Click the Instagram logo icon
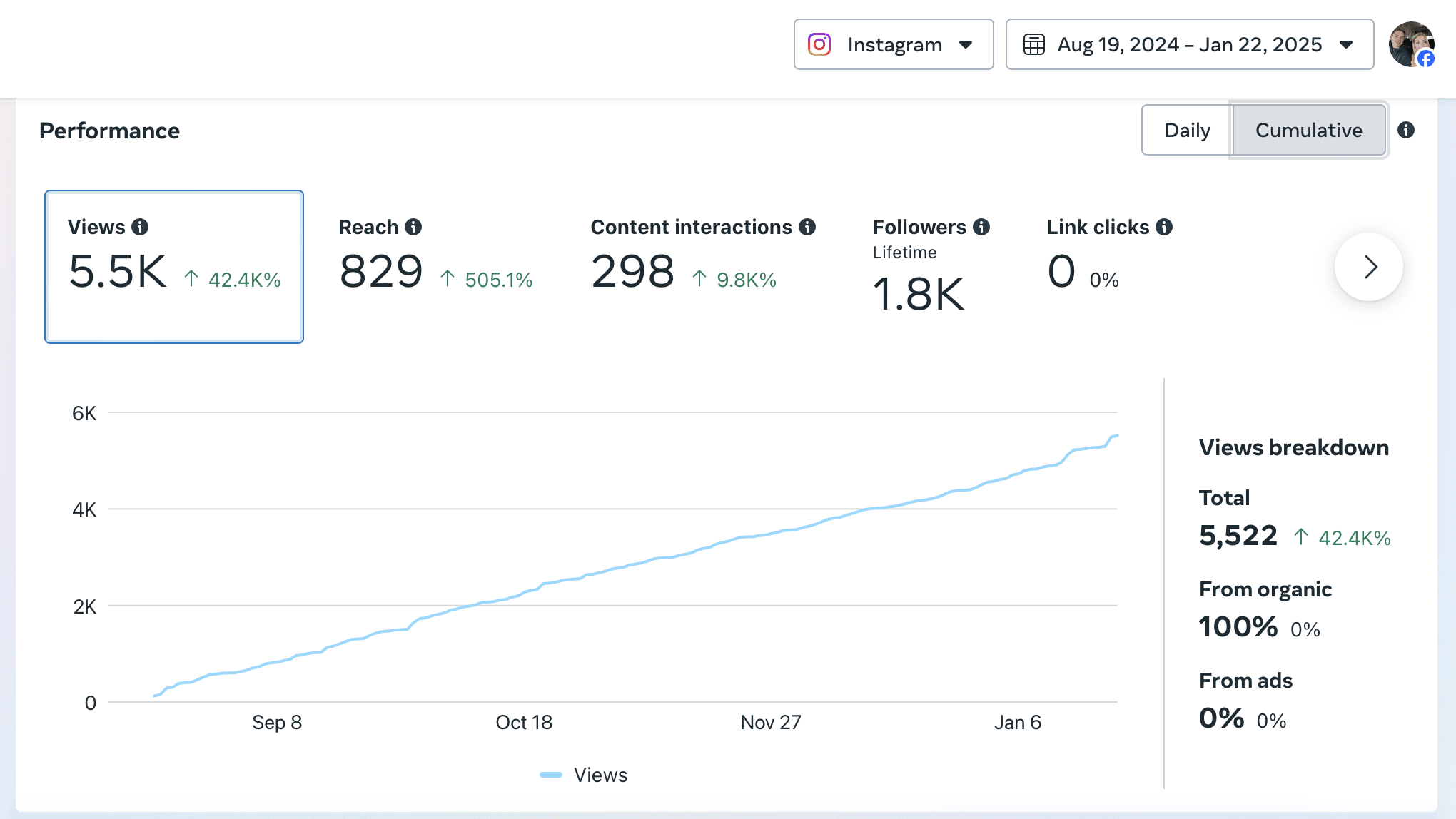Viewport: 1456px width, 819px height. [819, 44]
